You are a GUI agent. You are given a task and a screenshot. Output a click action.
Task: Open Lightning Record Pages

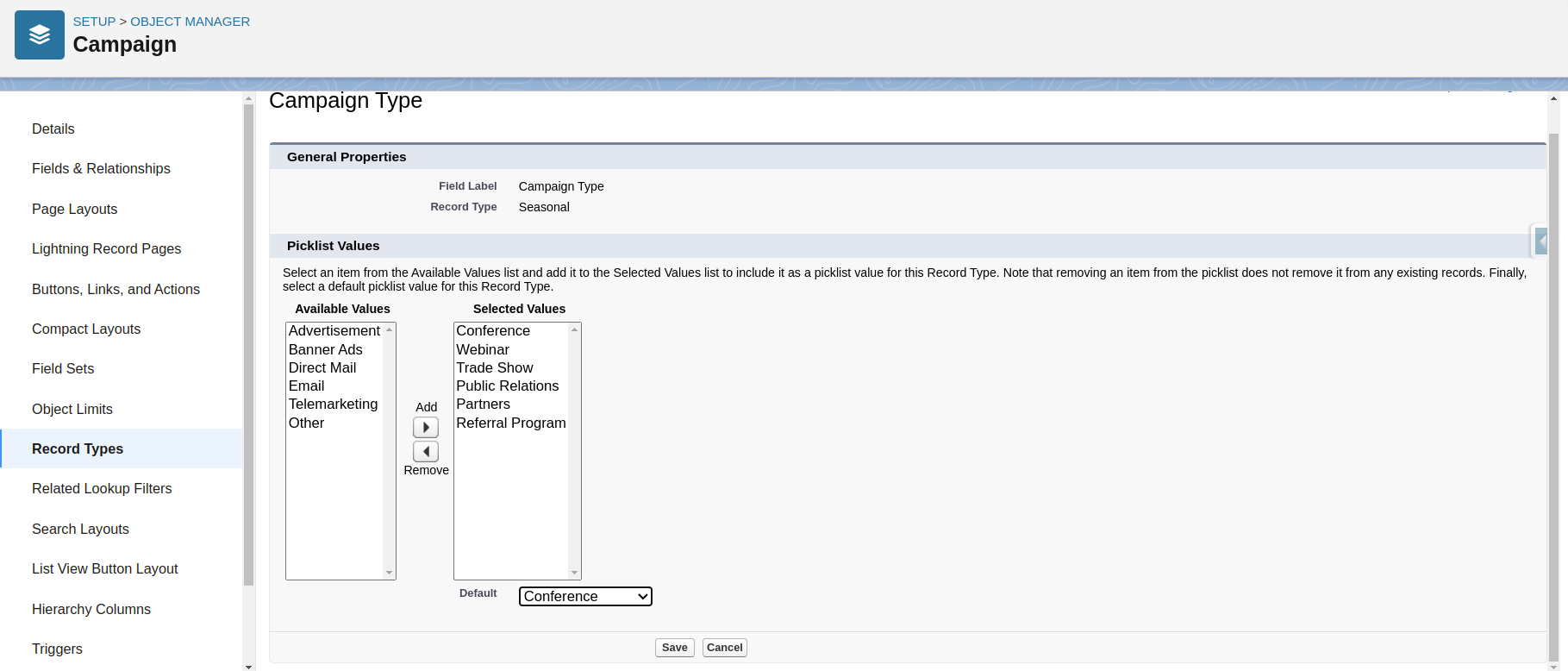point(106,248)
